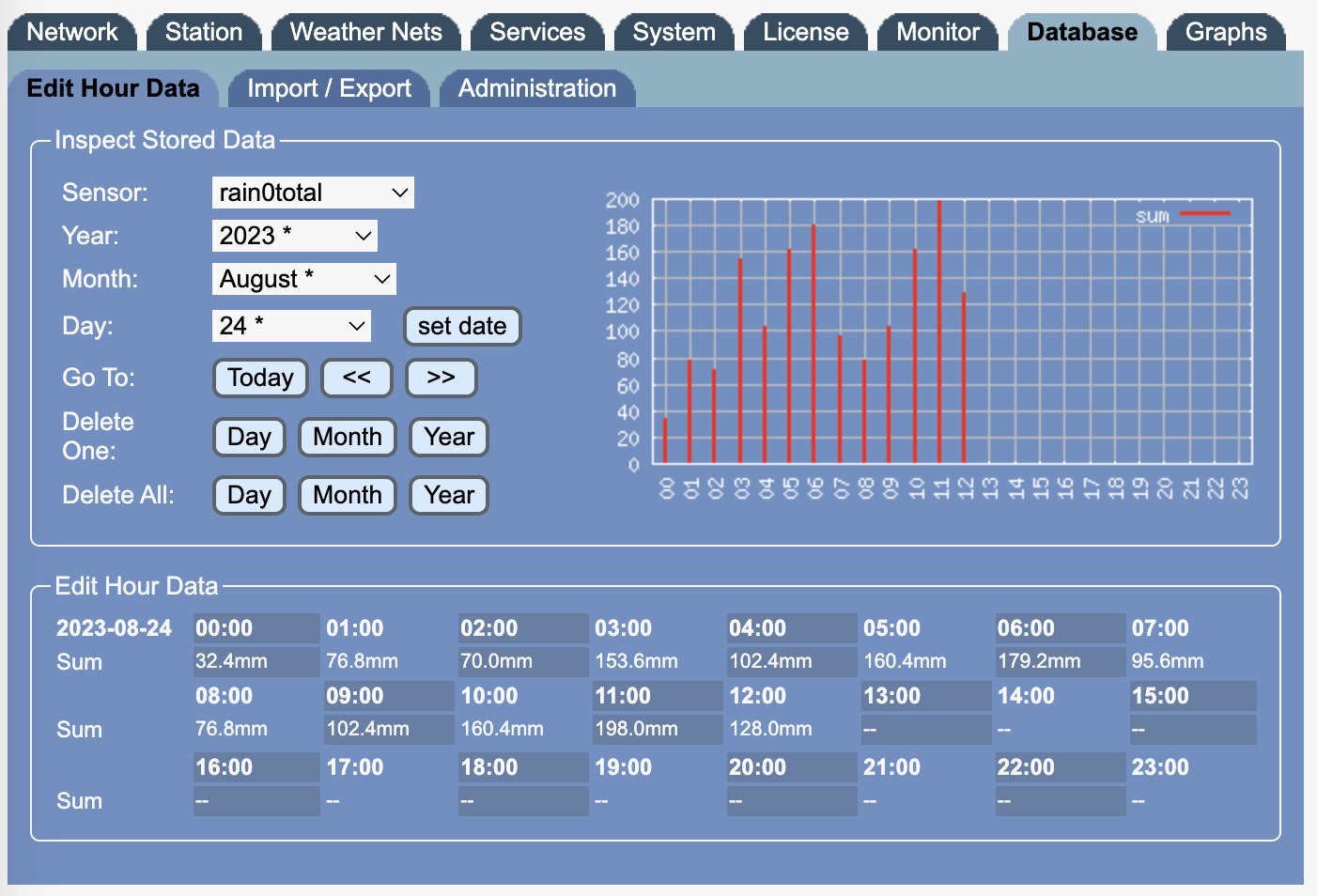Switch to the Station tab
Screen dimensions: 1317x896
[x=204, y=32]
